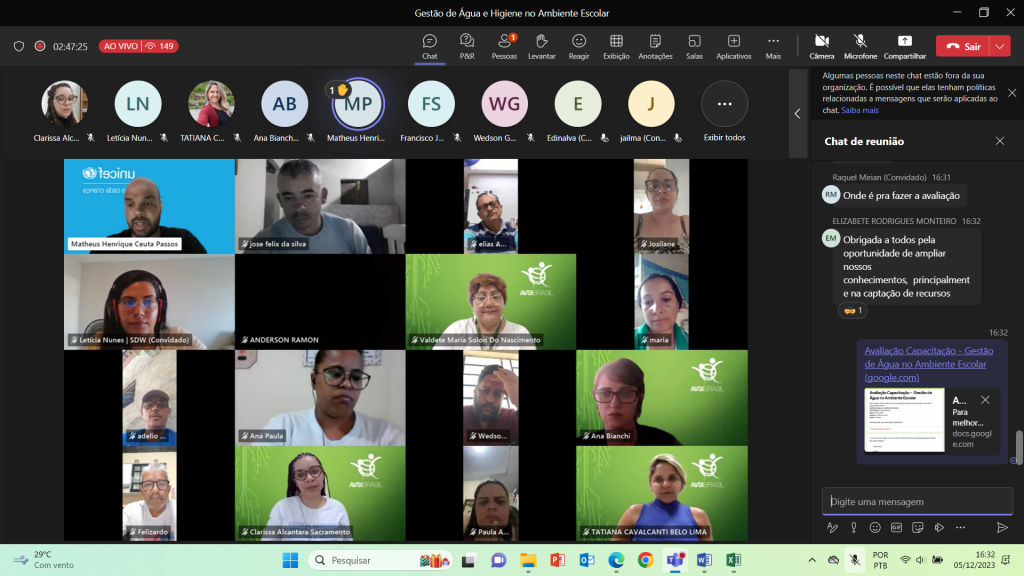Open the Pessoas participants tab
The image size is (1024, 576).
pyautogui.click(x=504, y=46)
